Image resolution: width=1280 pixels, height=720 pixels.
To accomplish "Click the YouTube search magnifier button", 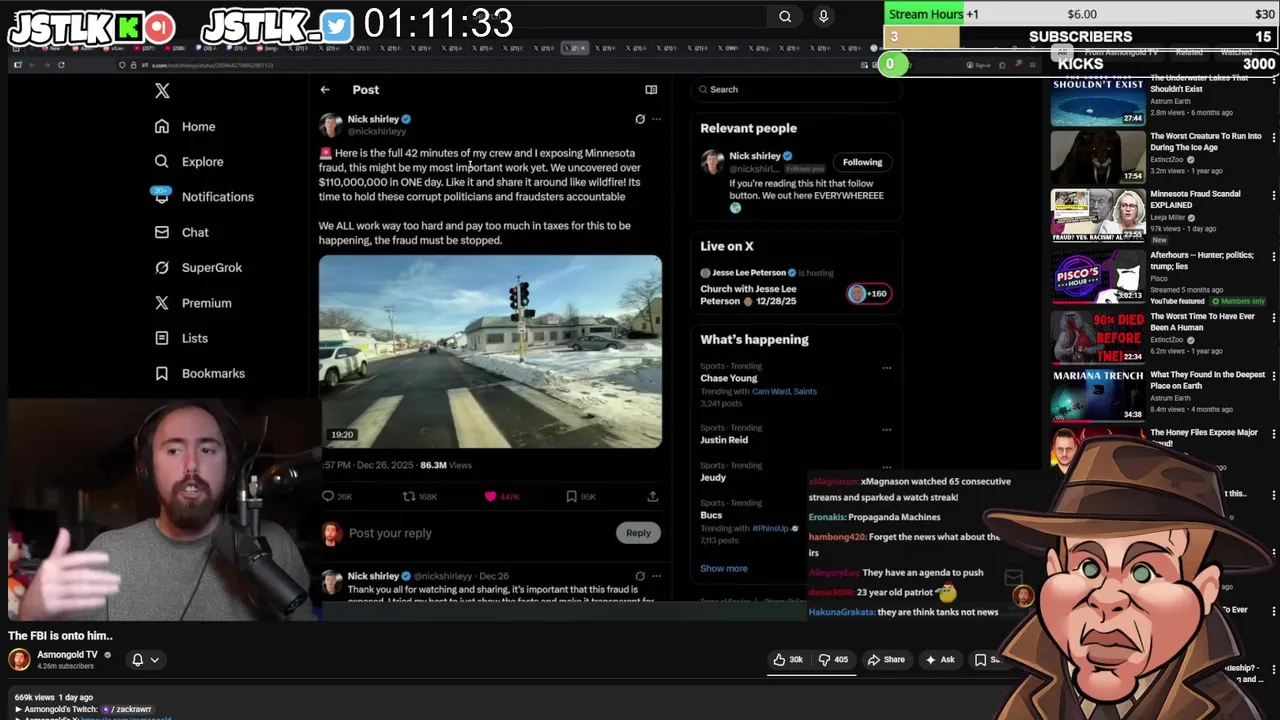I will tap(785, 16).
